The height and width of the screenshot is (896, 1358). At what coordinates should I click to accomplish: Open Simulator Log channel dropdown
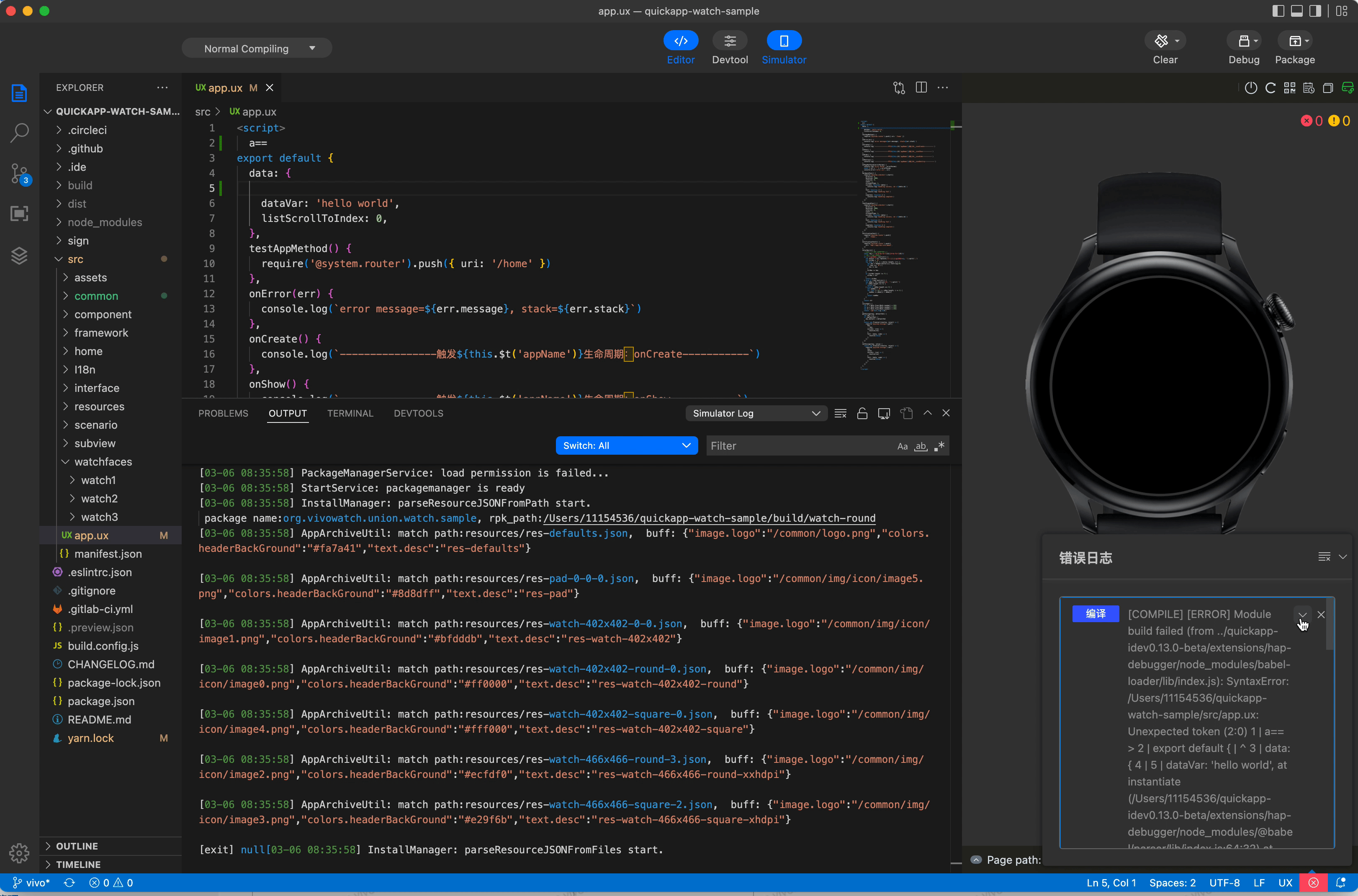756,413
